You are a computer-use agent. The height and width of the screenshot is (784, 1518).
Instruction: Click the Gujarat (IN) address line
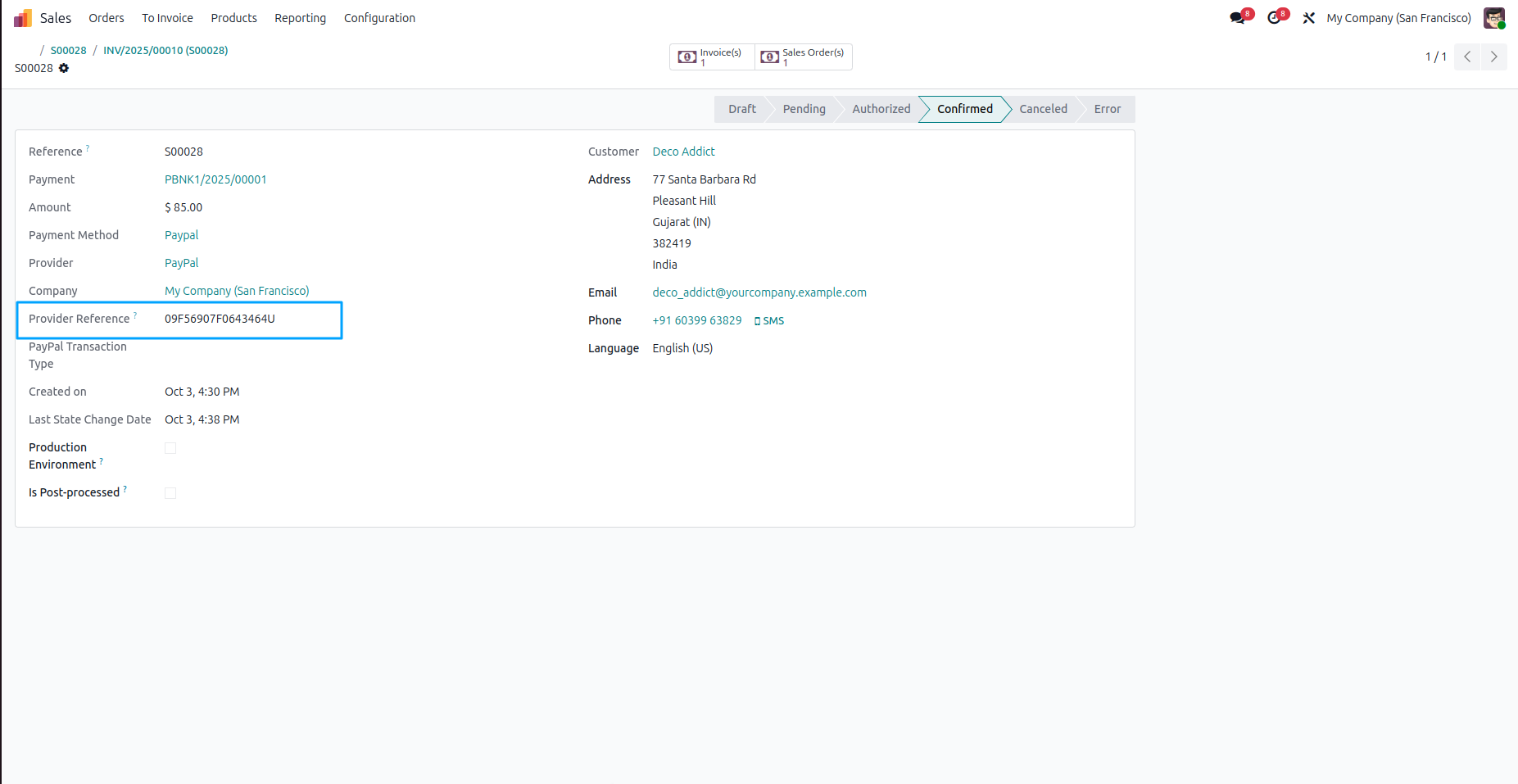click(682, 222)
